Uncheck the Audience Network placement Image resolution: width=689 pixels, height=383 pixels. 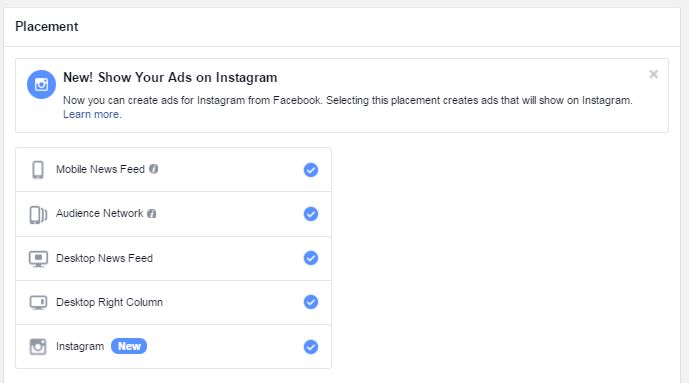[311, 214]
